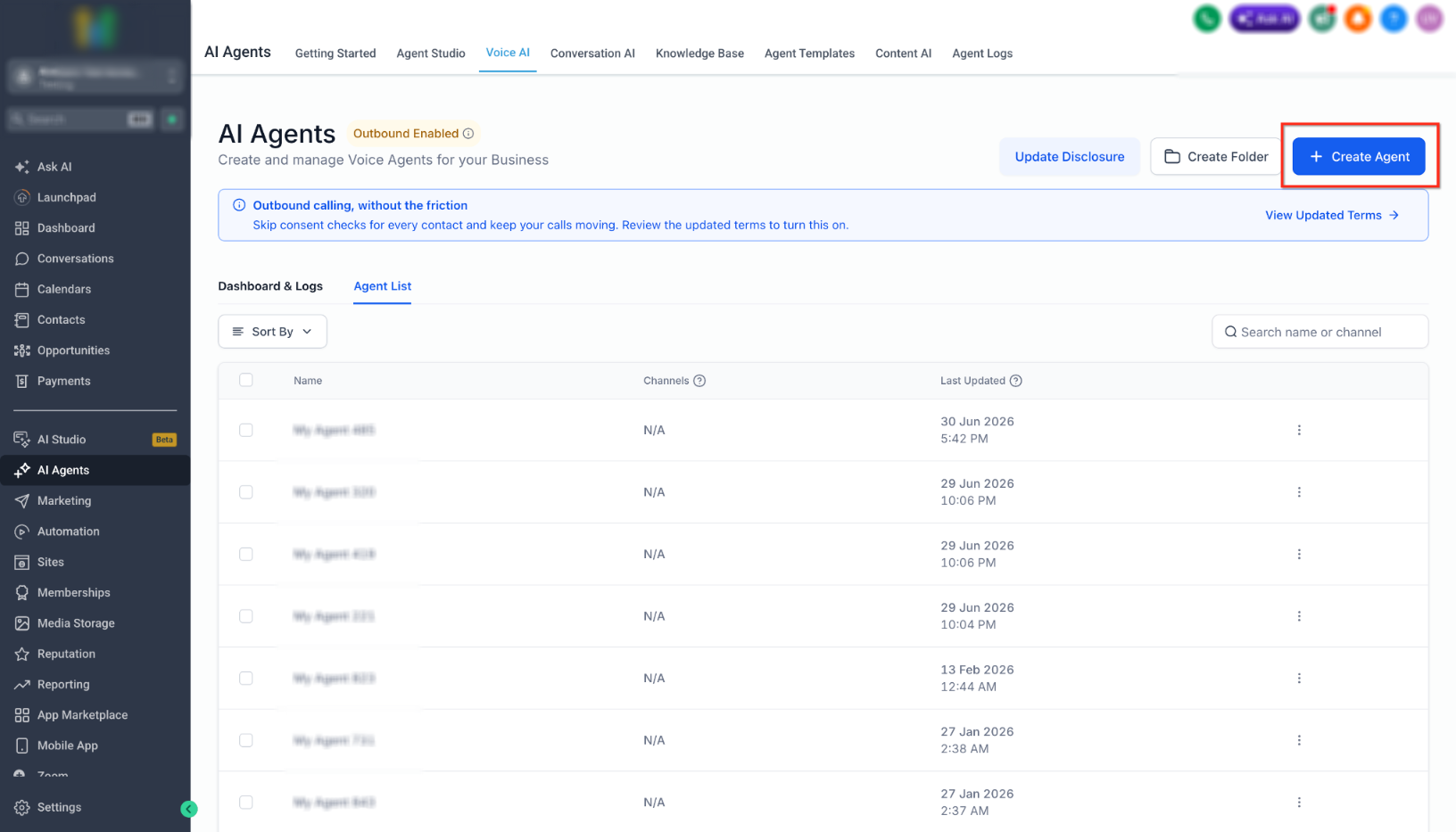Check the agent row updated 2:38 AM
Screen dimensions: 1456x832
pos(246,740)
